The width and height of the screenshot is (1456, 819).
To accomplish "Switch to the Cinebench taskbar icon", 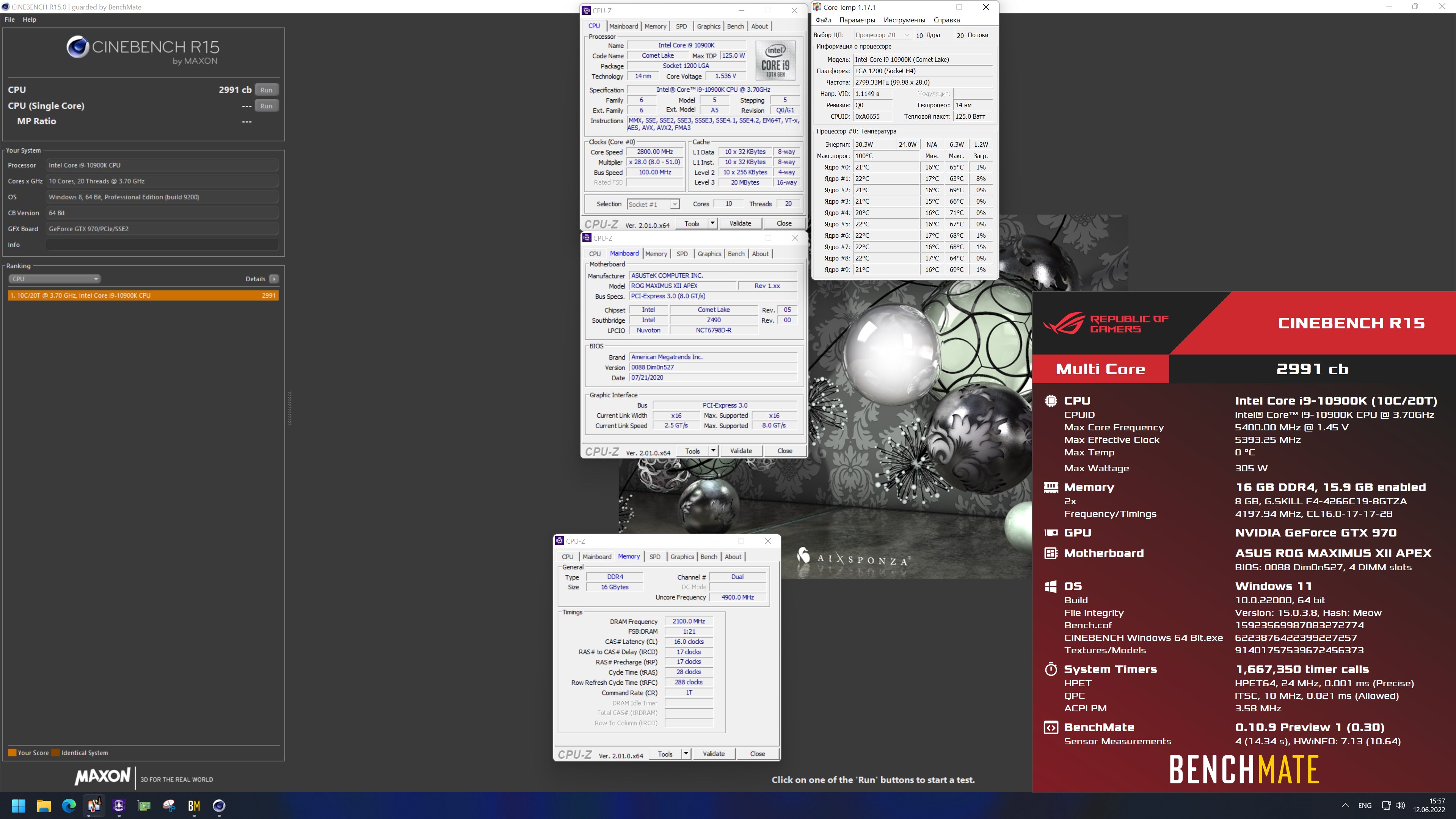I will pos(219,805).
